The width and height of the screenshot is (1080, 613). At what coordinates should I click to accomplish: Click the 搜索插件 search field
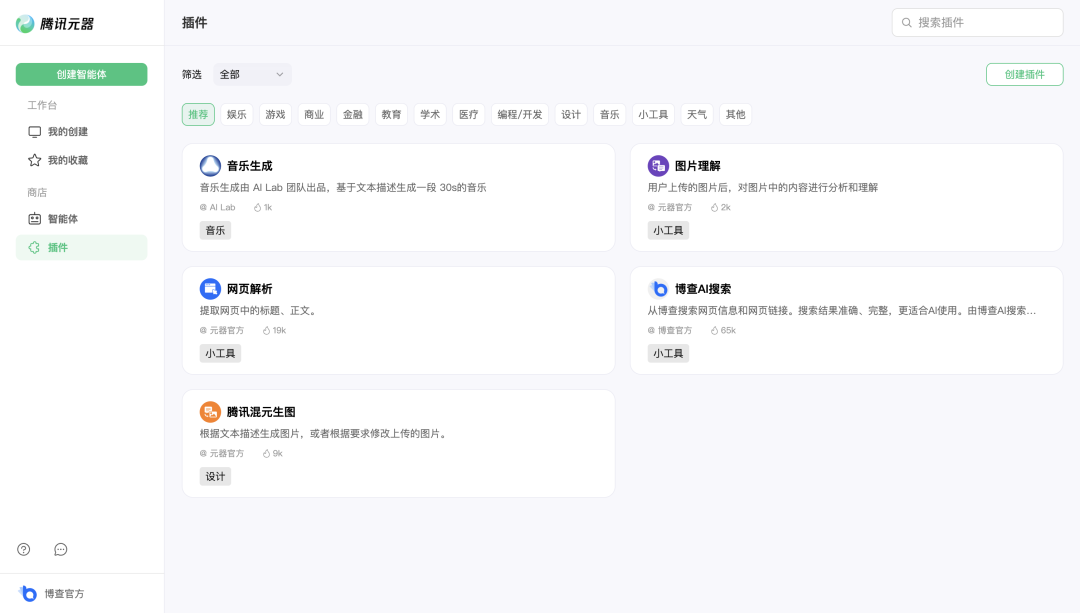tap(977, 23)
